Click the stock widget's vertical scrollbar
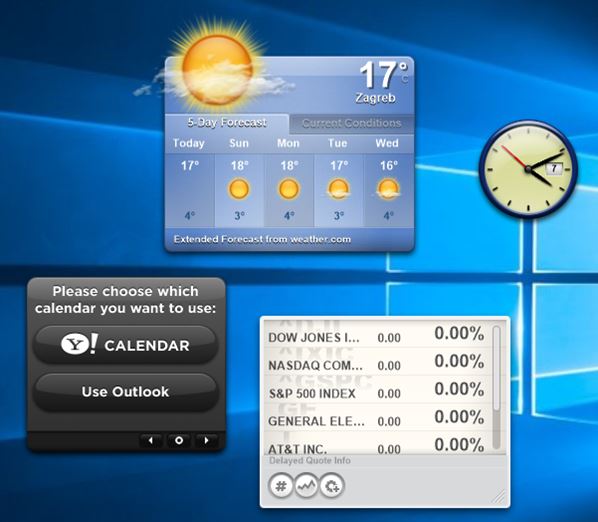The width and height of the screenshot is (598, 522). tap(496, 387)
